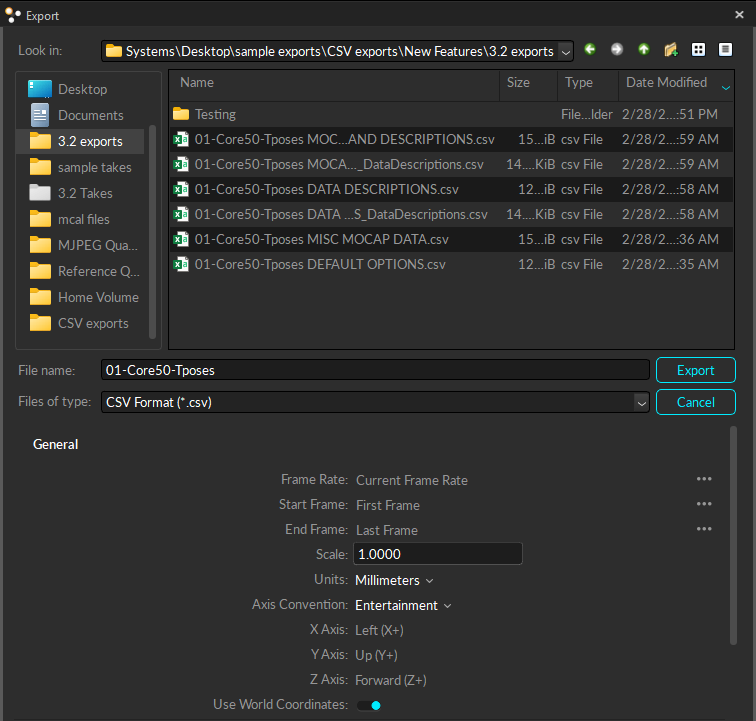Switch to detail list view
This screenshot has width=756, height=721.
click(x=725, y=50)
